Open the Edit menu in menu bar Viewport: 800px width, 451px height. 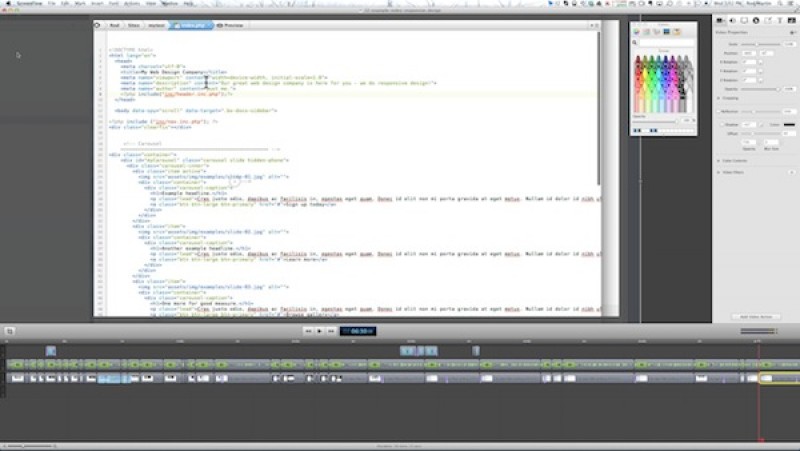point(65,4)
